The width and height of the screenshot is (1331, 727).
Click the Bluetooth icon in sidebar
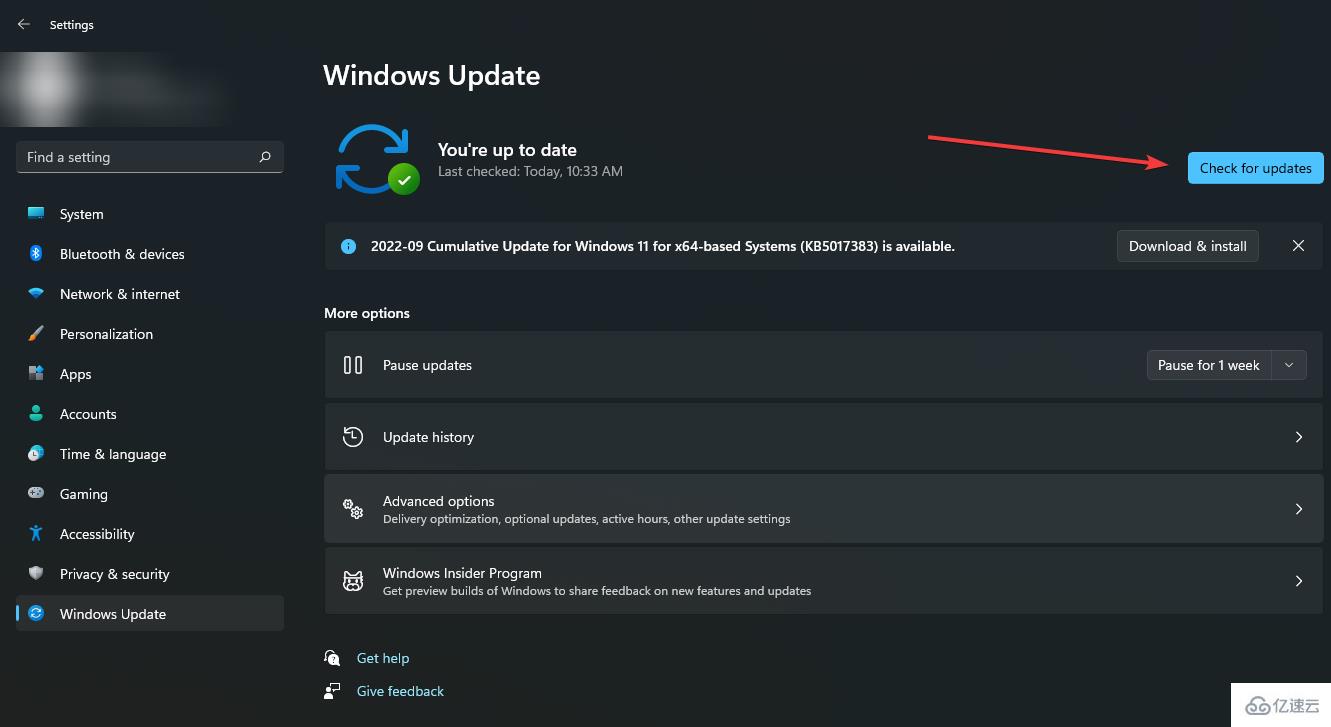point(36,254)
